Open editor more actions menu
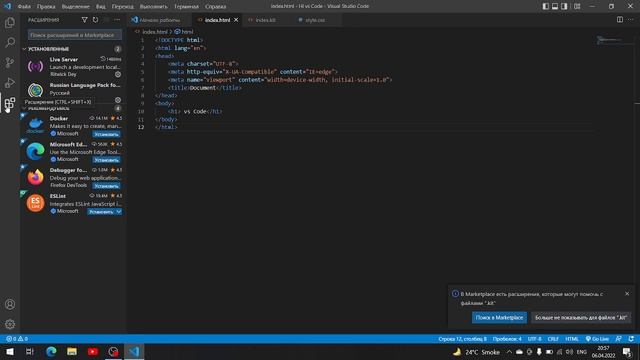The image size is (640, 360). coord(631,20)
